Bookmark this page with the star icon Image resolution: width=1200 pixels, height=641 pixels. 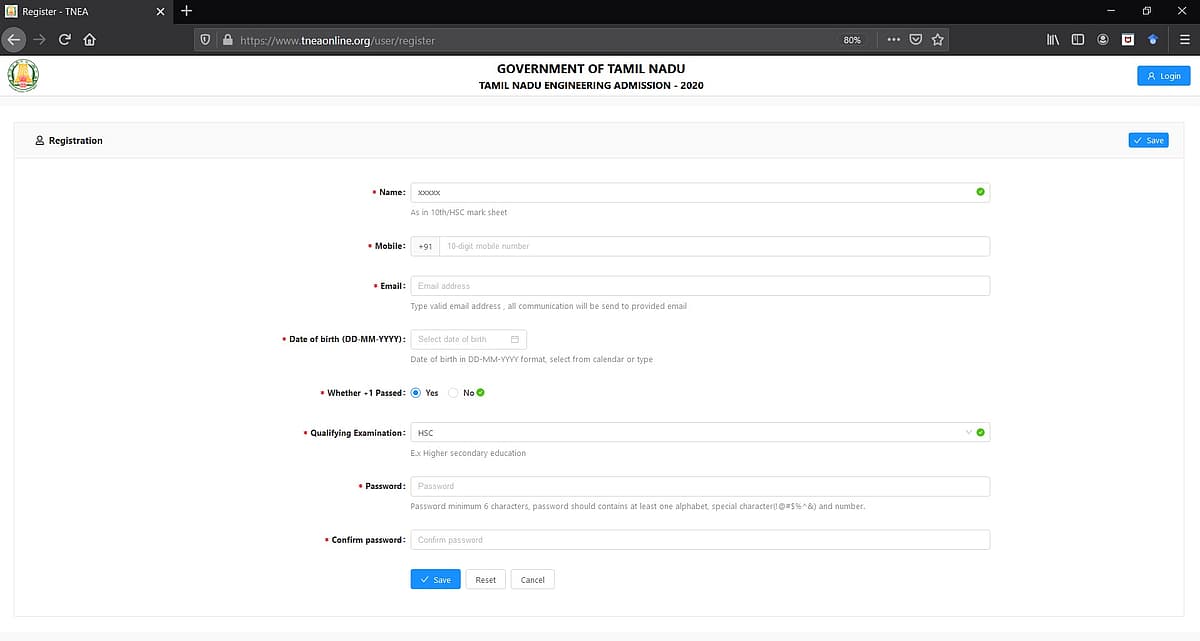[x=937, y=40]
